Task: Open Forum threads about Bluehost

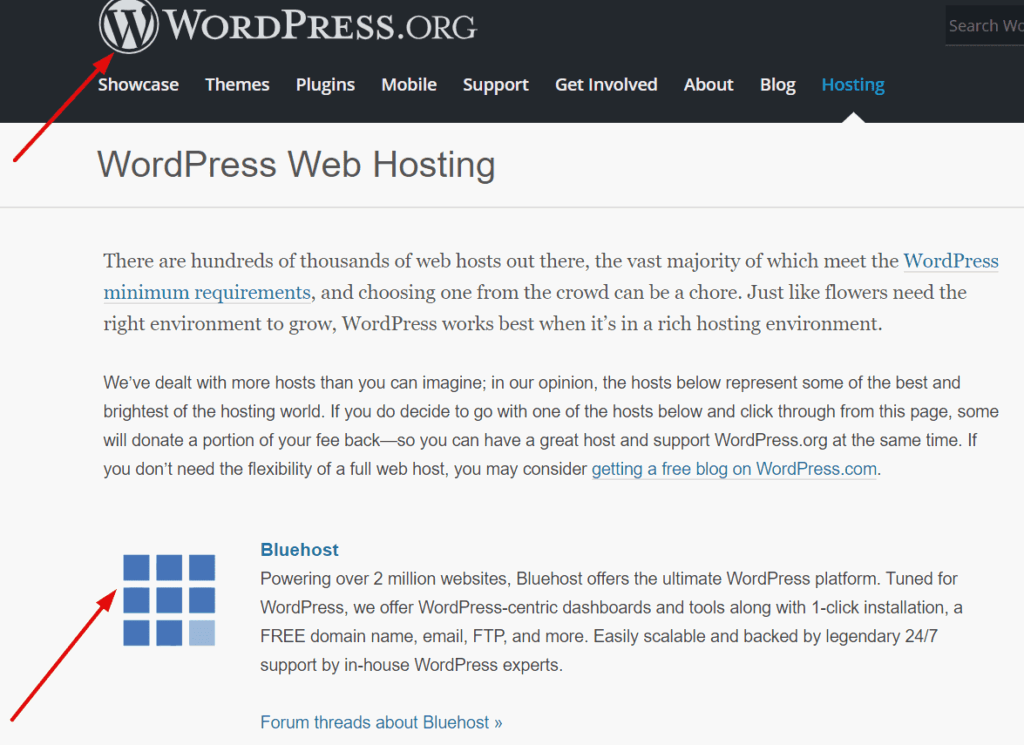Action: (x=381, y=722)
